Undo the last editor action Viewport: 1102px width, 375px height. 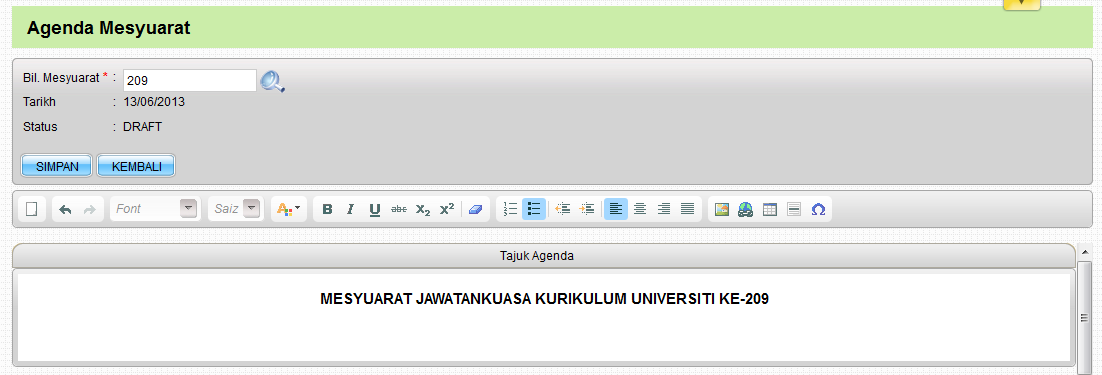tap(65, 209)
